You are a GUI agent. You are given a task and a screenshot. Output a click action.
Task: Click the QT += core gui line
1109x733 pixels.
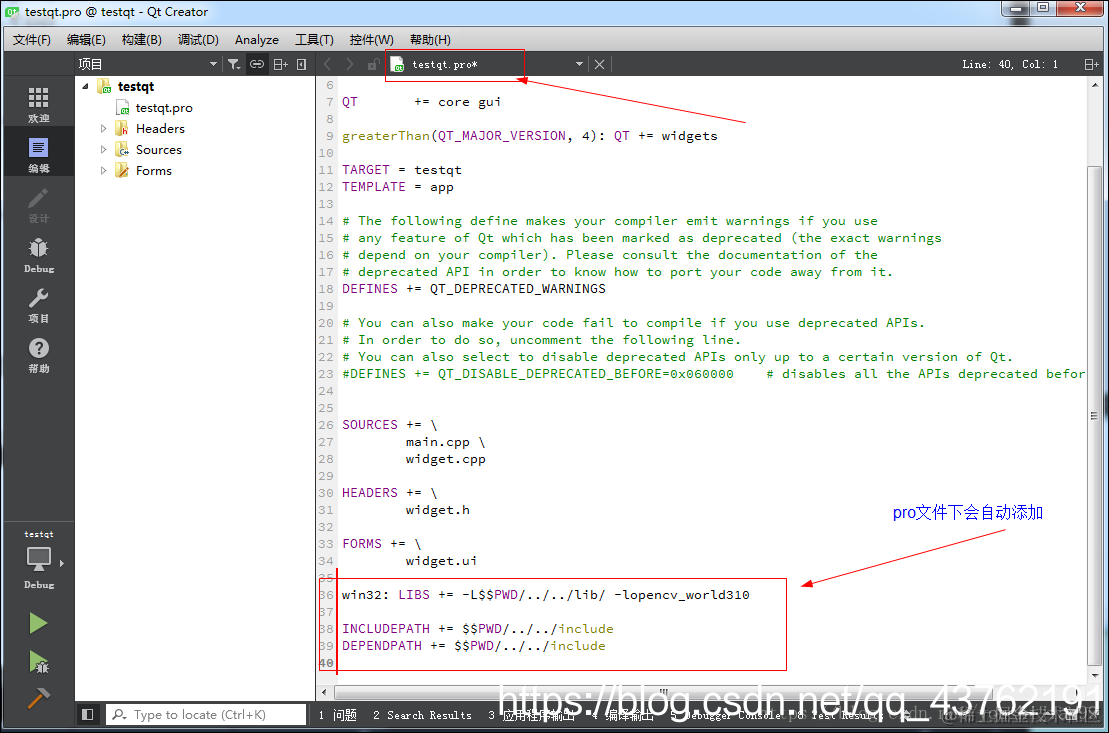tap(422, 102)
